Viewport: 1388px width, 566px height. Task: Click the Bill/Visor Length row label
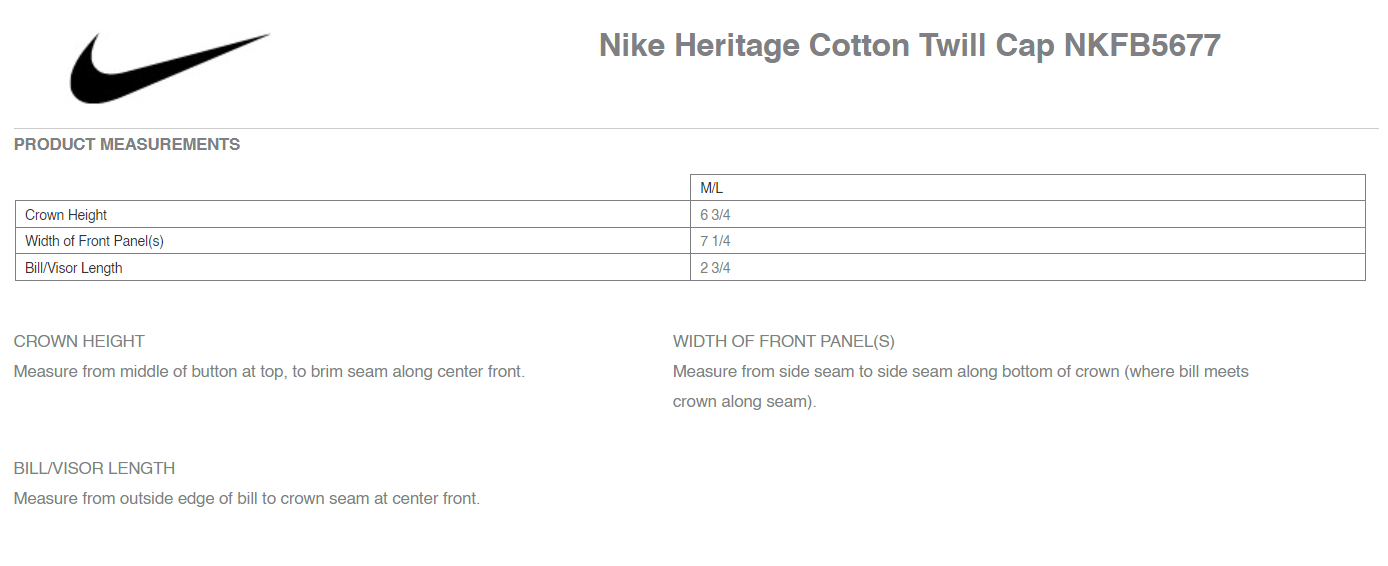74,268
